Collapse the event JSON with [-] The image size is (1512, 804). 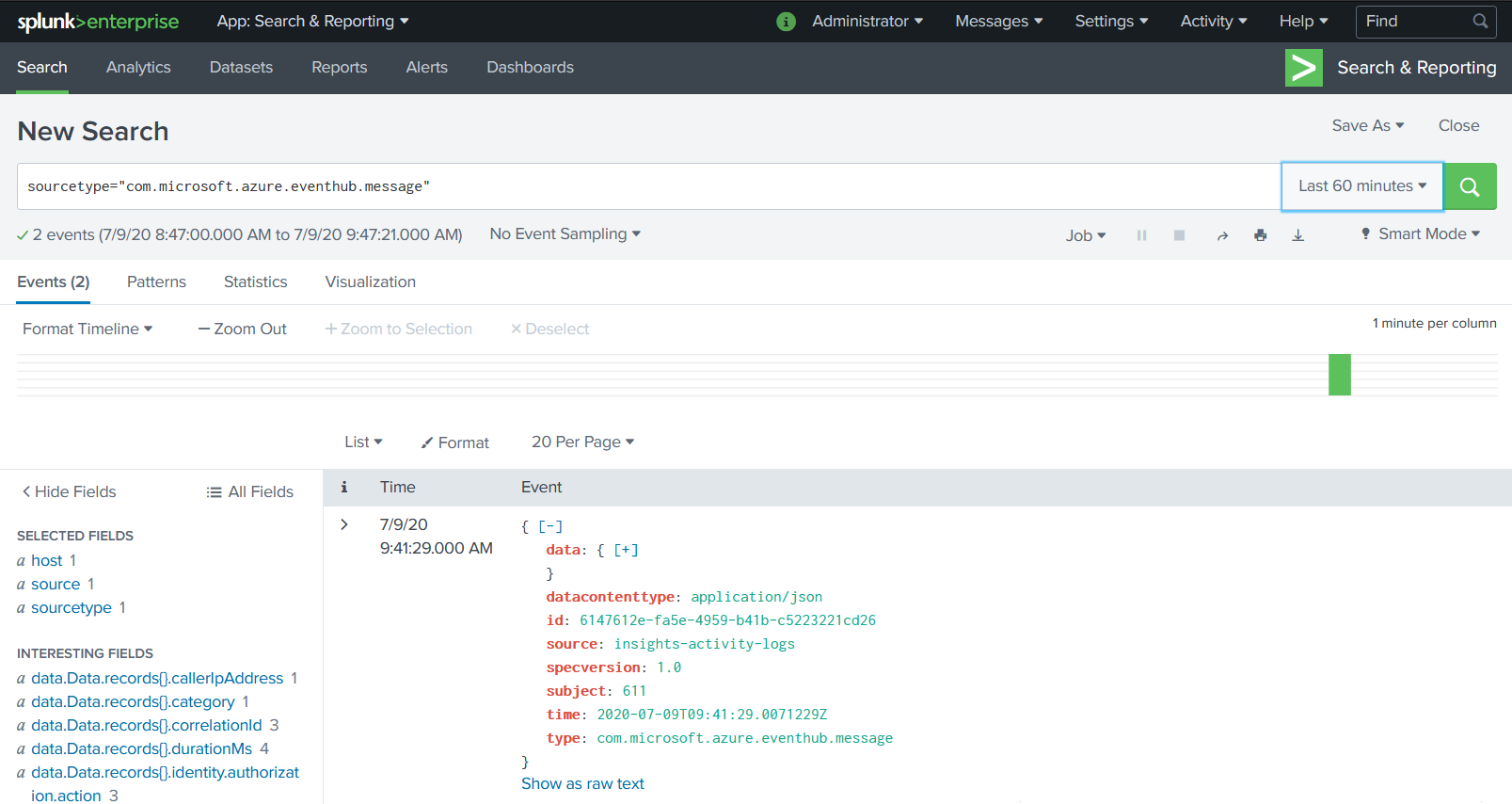(x=550, y=526)
